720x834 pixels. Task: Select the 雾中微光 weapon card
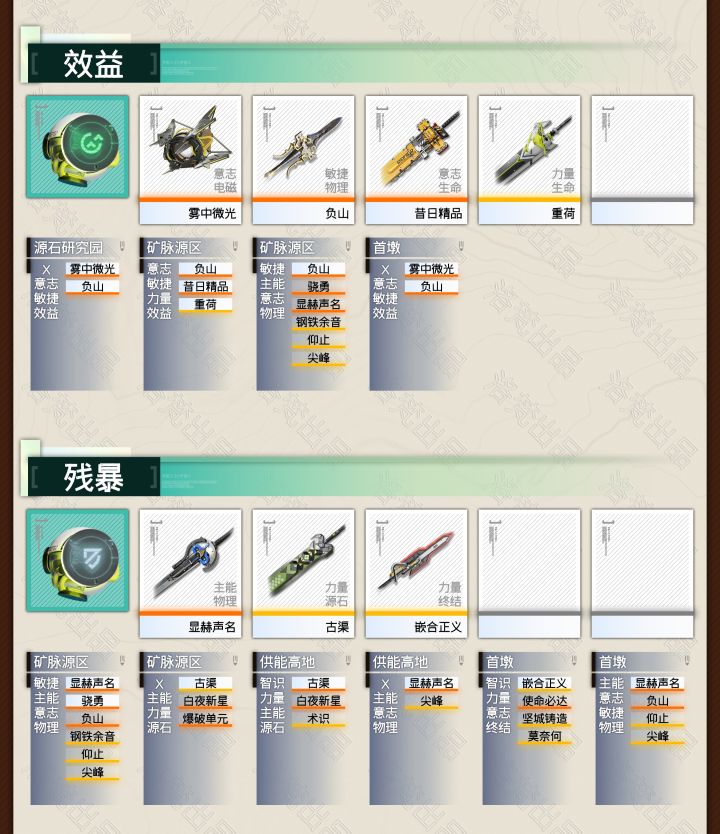pyautogui.click(x=190, y=160)
